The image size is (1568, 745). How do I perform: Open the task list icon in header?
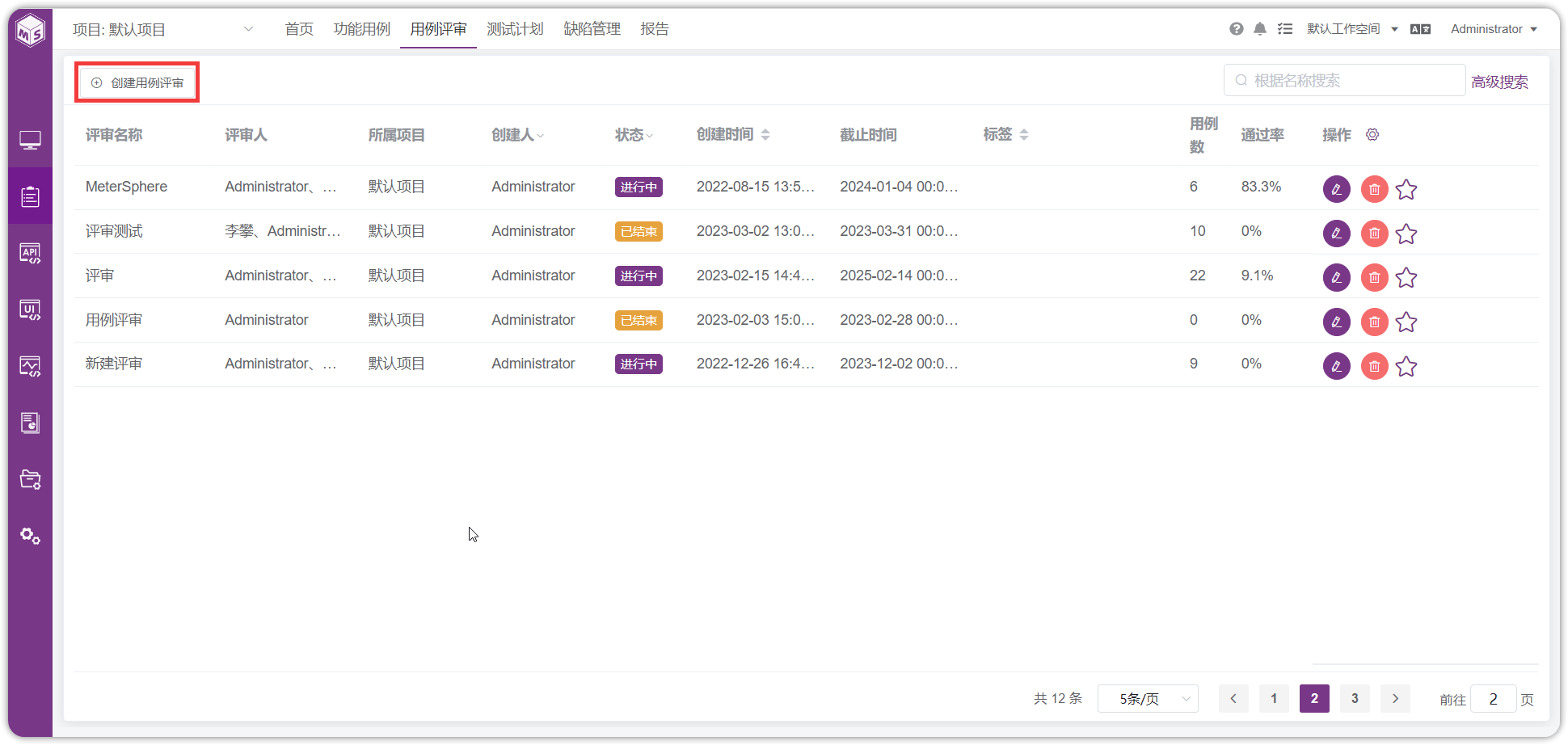click(x=1285, y=29)
